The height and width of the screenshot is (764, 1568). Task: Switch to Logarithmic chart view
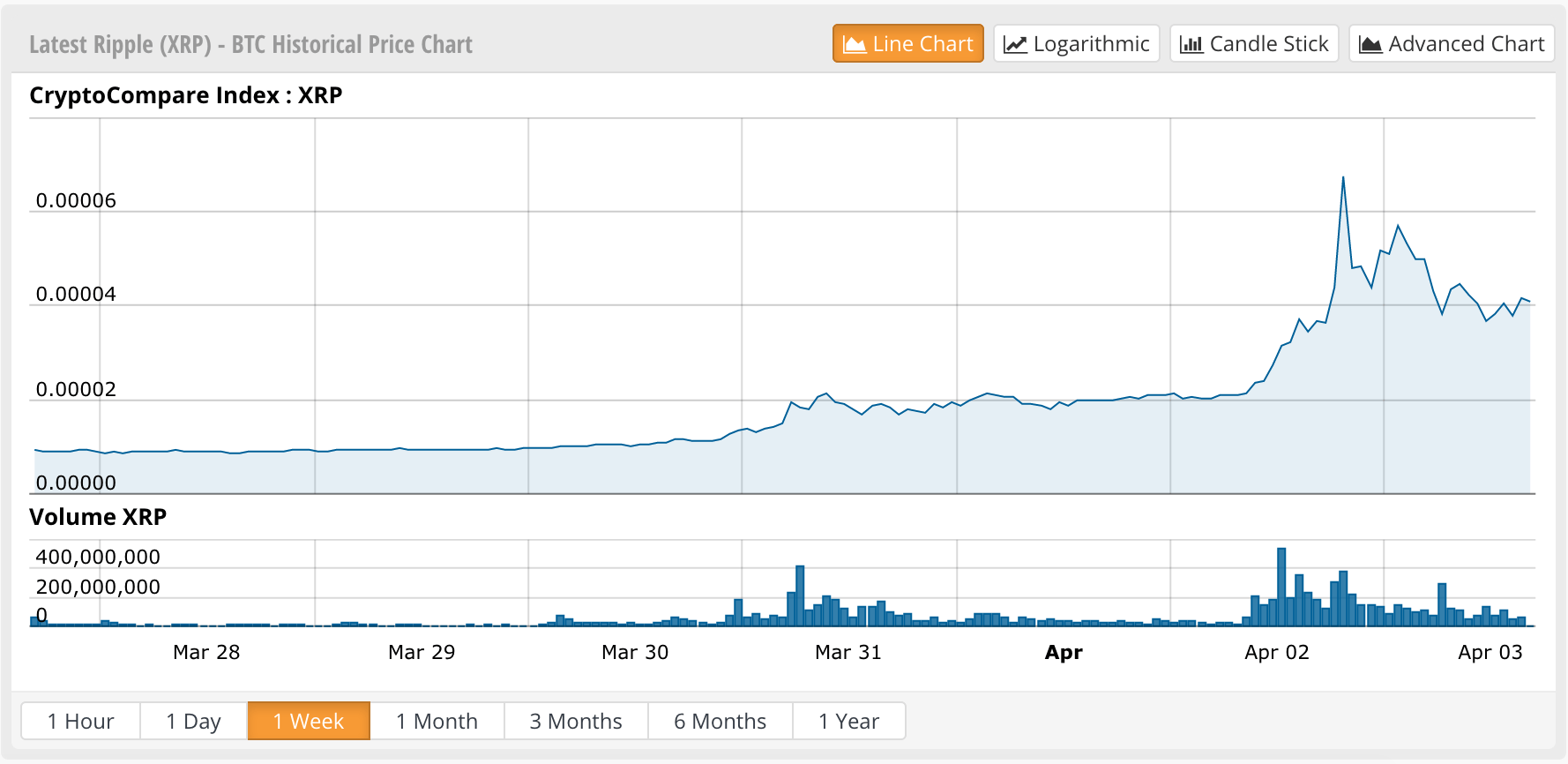(1076, 44)
